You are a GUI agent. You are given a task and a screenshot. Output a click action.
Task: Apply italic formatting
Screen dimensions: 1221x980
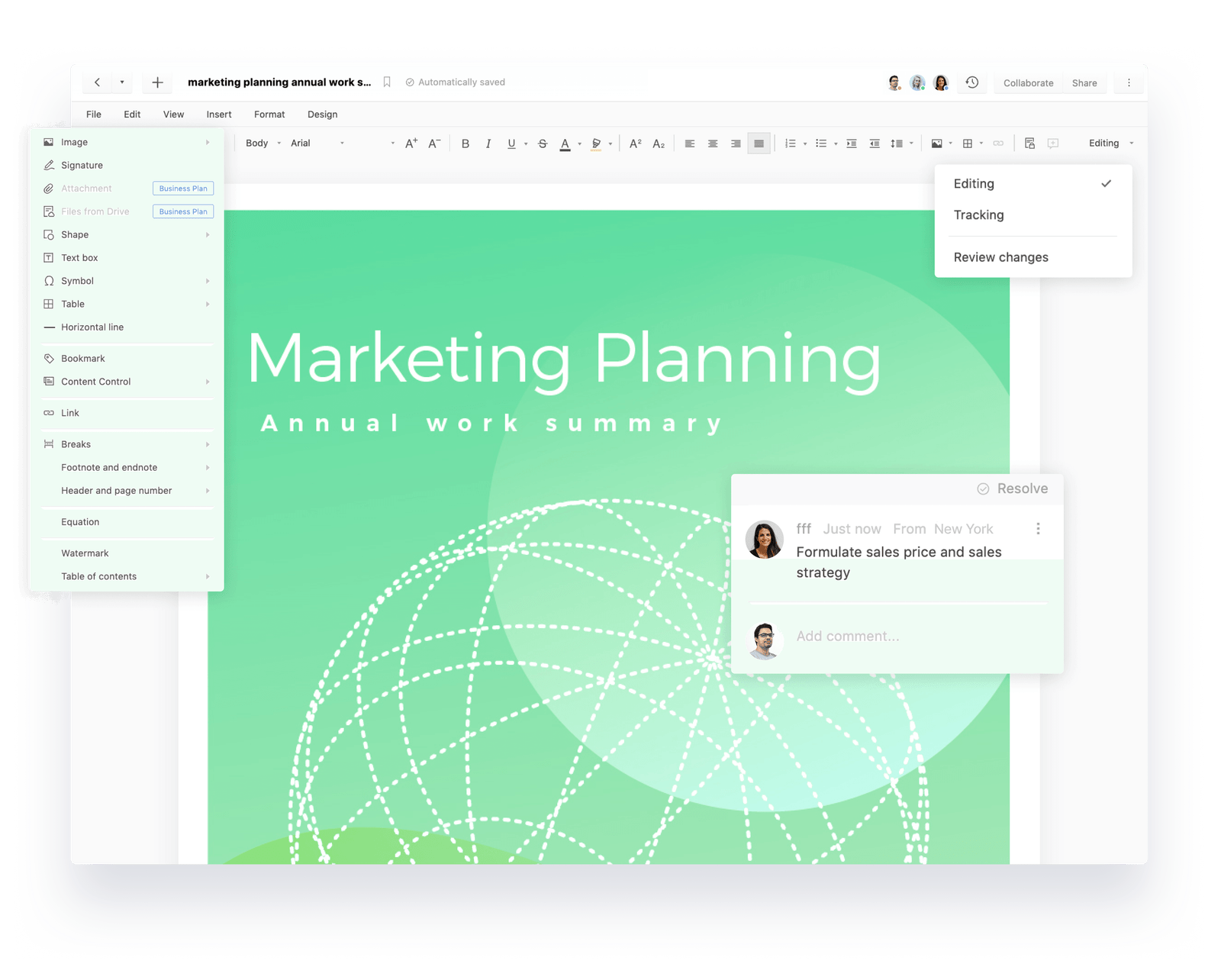point(488,143)
